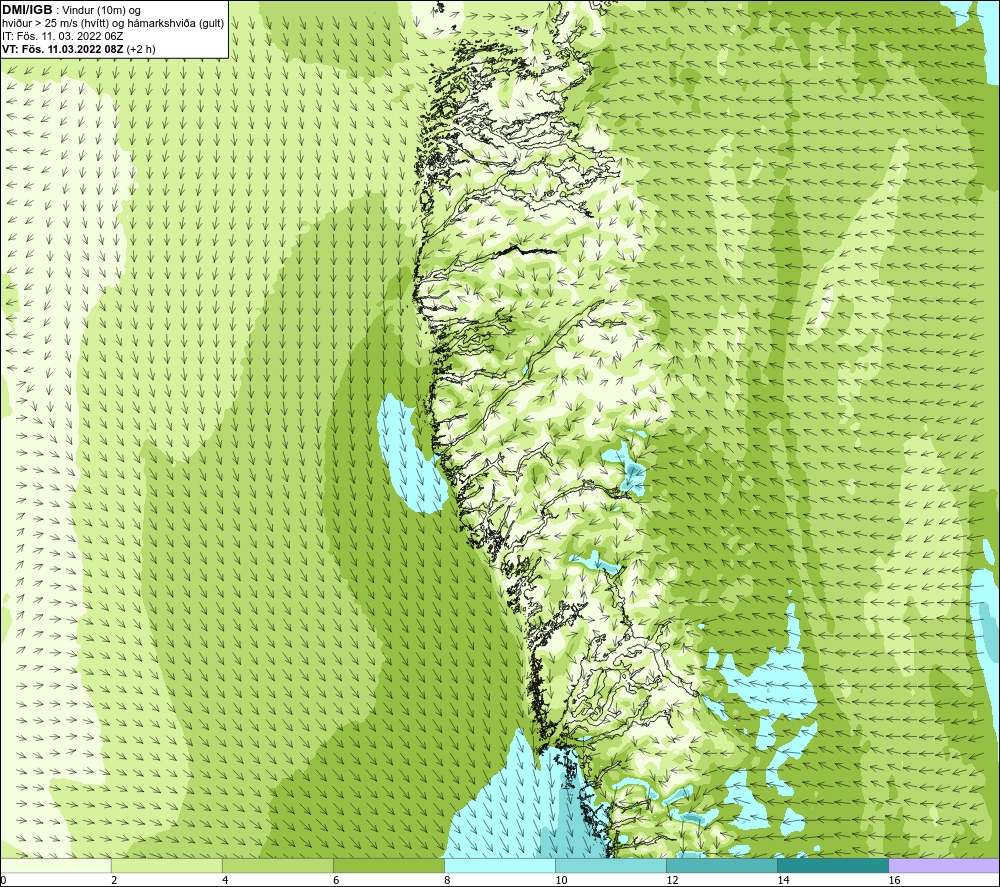Click the legend scale label "4"
Viewport: 1000px width, 887px height.
click(225, 880)
